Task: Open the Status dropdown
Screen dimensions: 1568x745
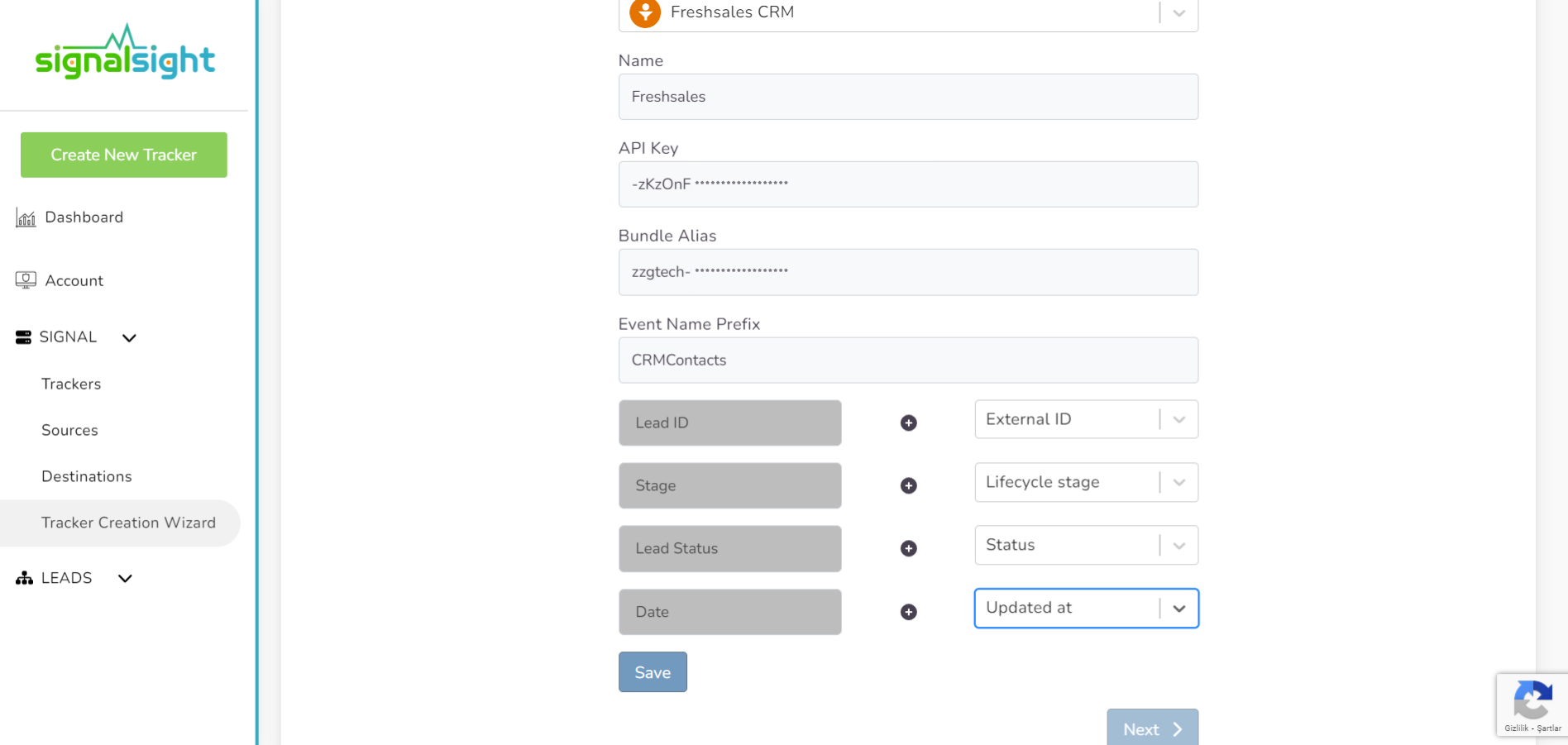Action: (x=1086, y=545)
